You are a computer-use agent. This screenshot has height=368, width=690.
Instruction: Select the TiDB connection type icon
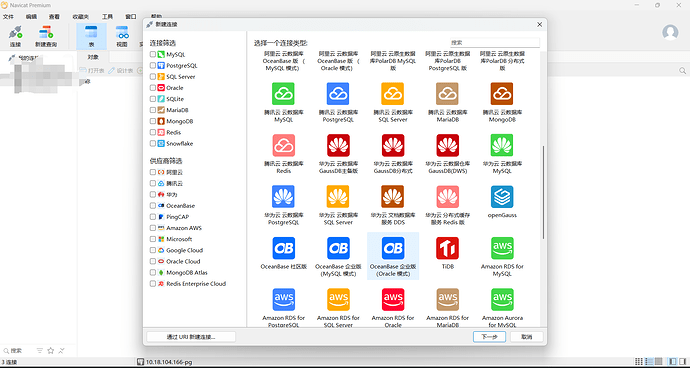click(x=448, y=248)
